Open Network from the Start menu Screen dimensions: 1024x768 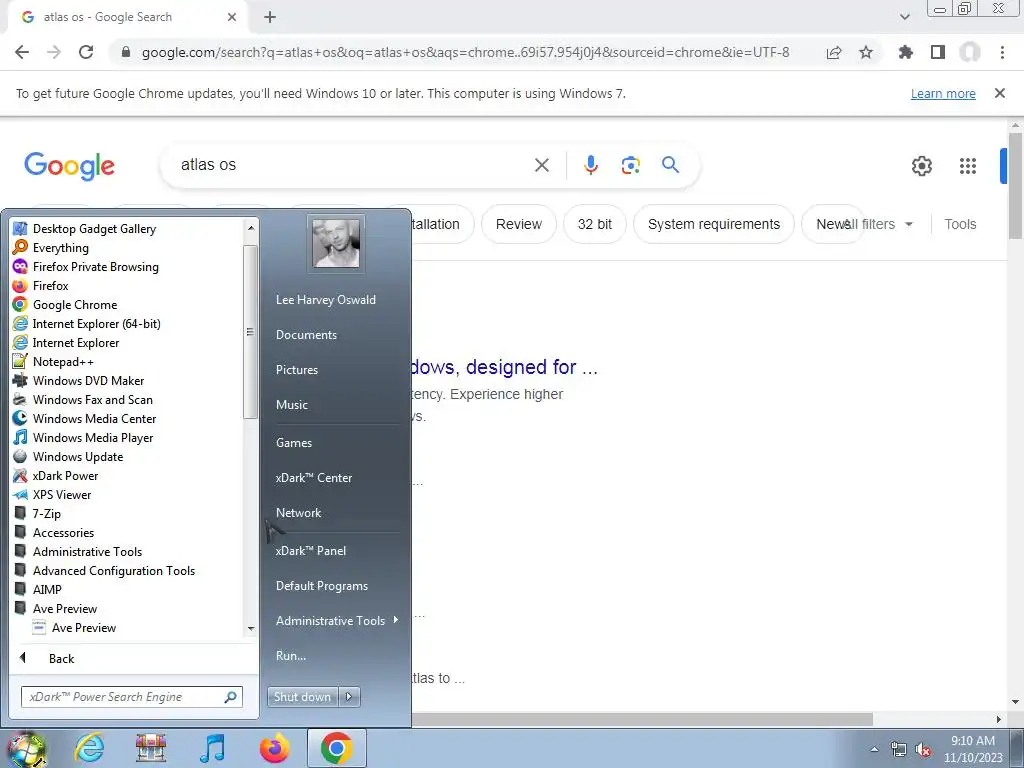[x=298, y=513]
